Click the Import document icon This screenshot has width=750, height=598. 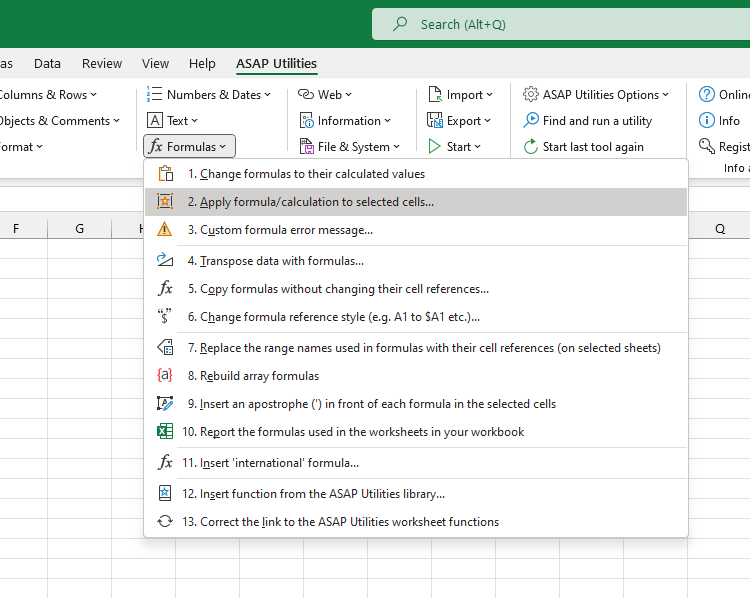435,94
